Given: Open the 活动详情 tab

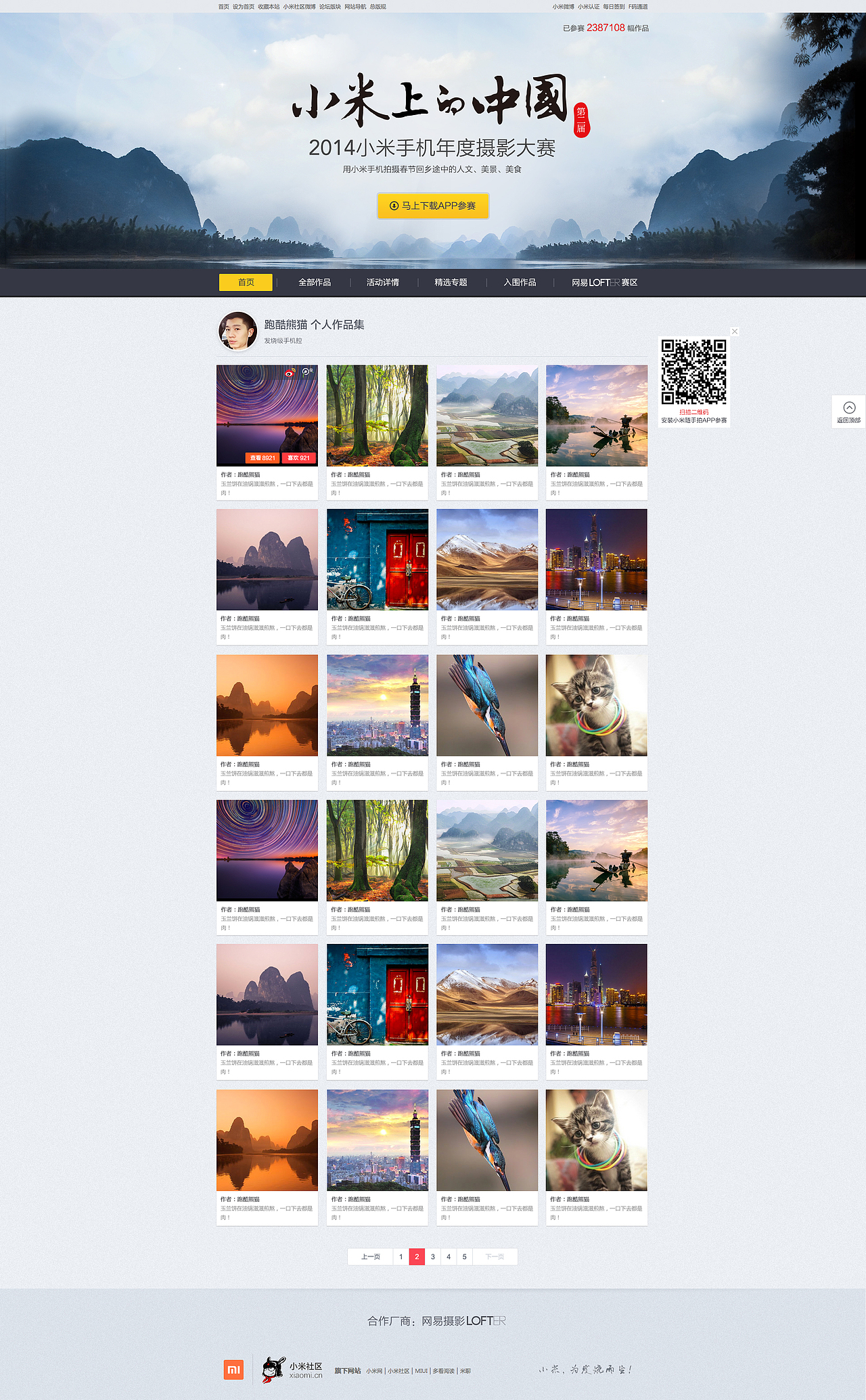Looking at the screenshot, I should [383, 282].
